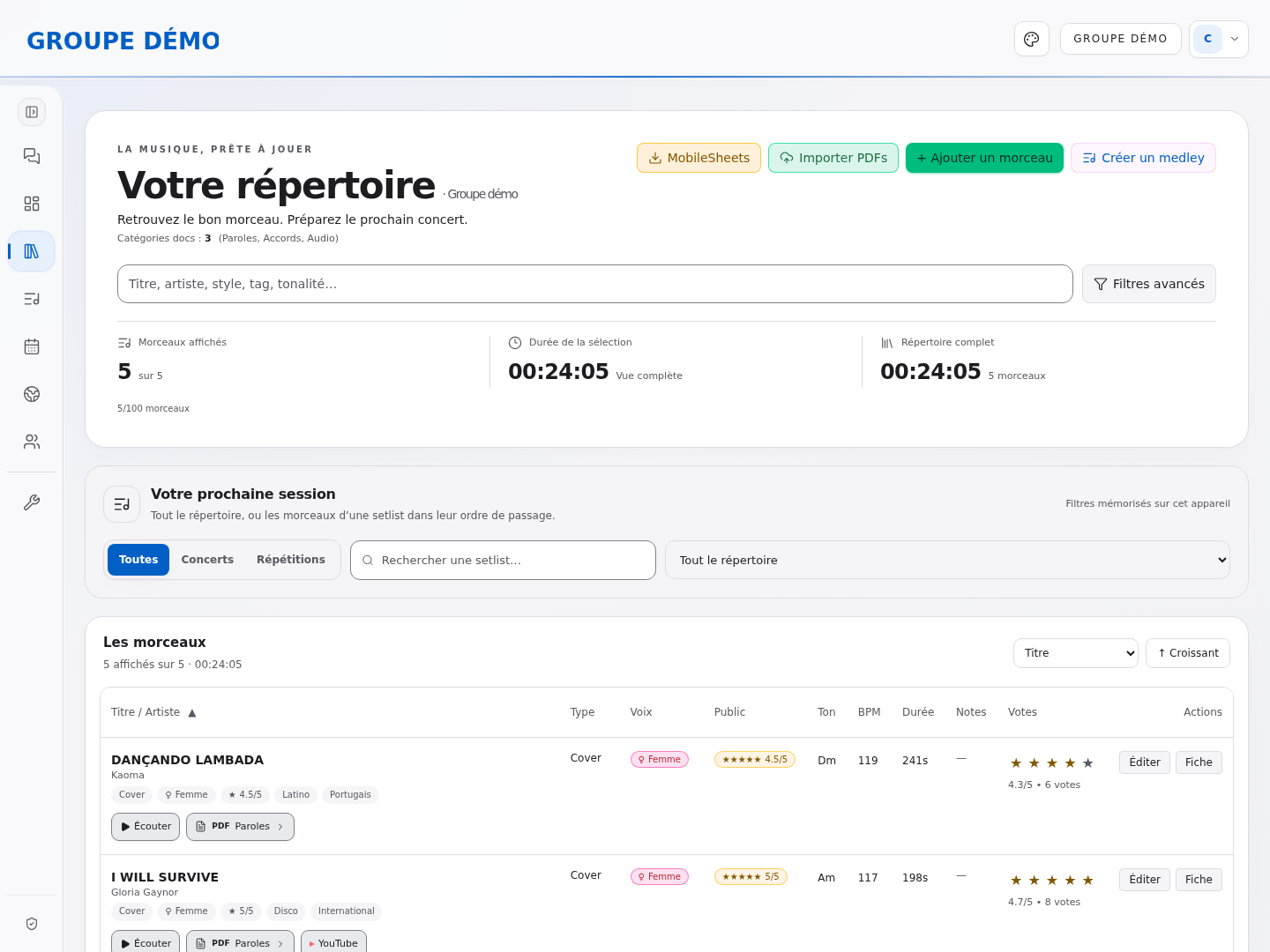Sort by Titre / Artiste column header
This screenshot has height=952, width=1270.
point(153,712)
